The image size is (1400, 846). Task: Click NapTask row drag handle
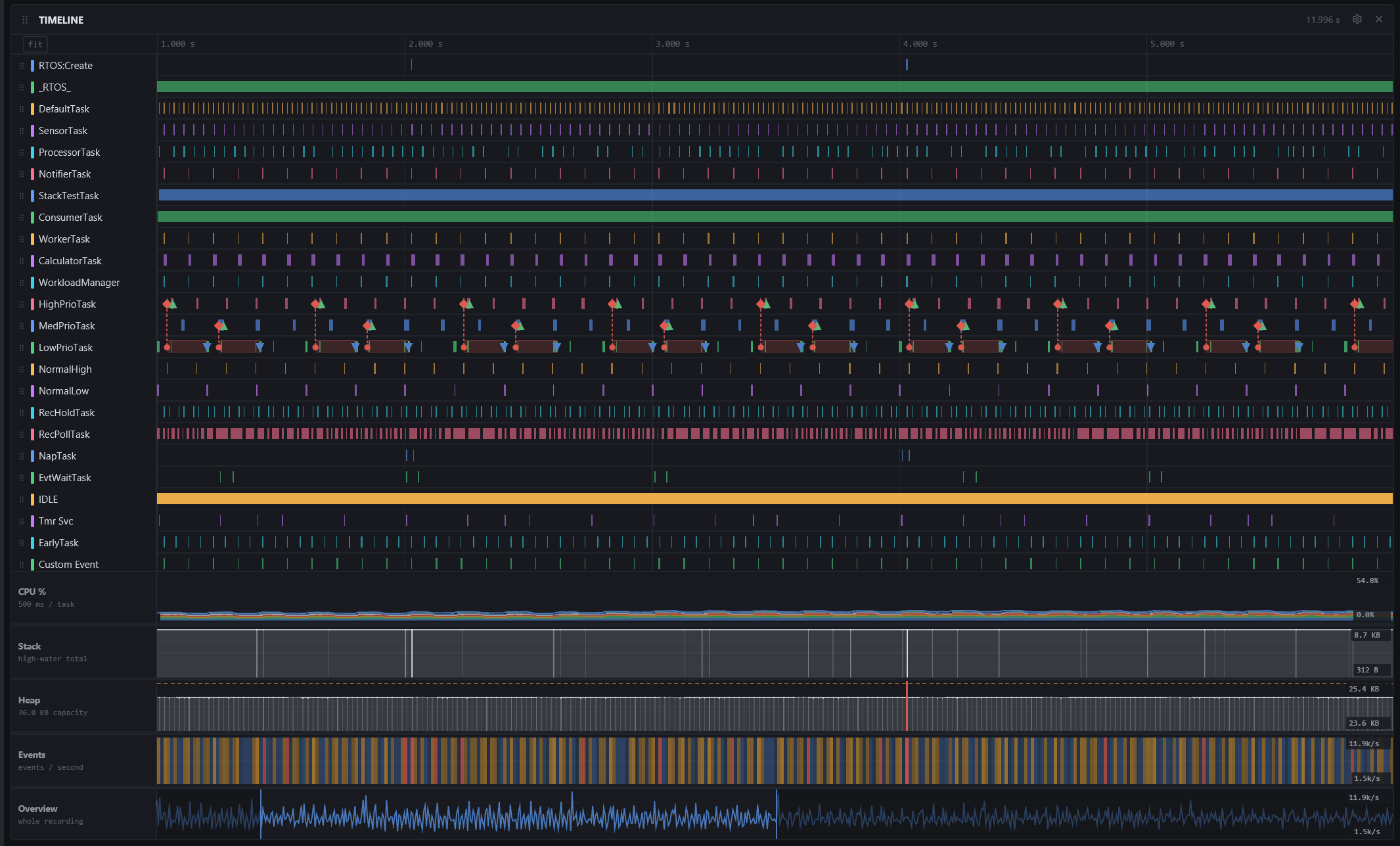[22, 456]
